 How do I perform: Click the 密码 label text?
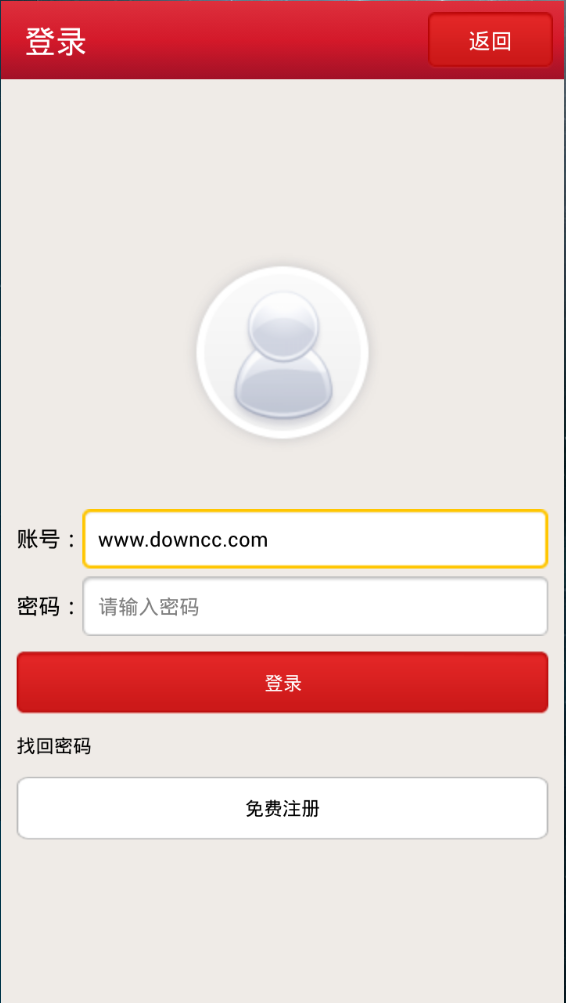pos(38,607)
